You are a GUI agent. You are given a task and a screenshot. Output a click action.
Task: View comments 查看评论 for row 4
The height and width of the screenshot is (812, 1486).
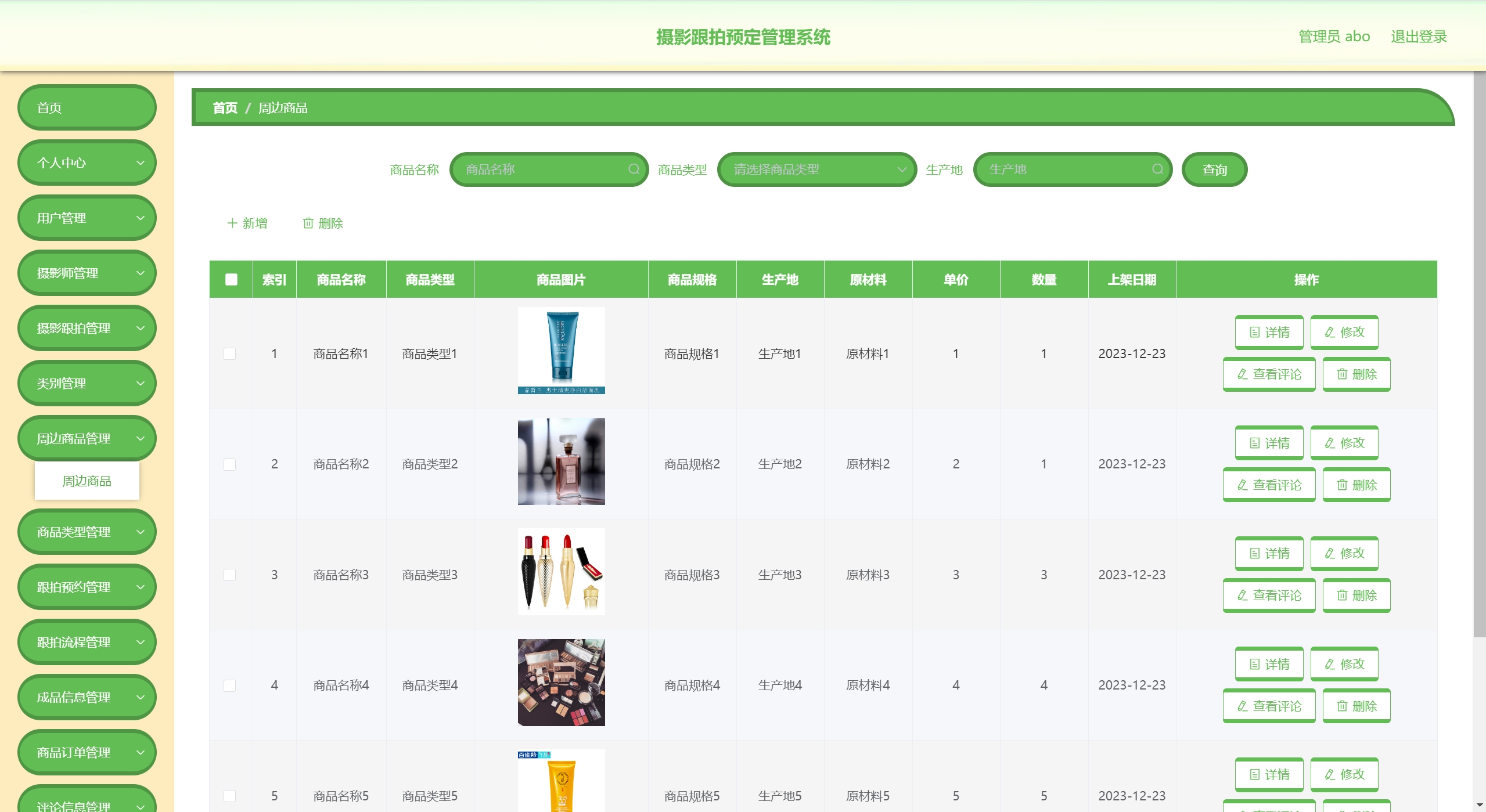[1269, 706]
